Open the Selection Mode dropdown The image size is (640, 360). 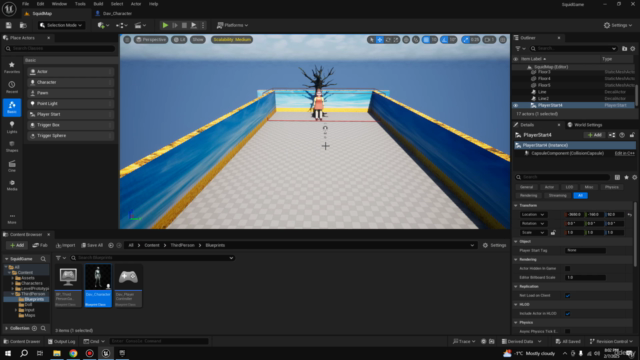[61, 25]
